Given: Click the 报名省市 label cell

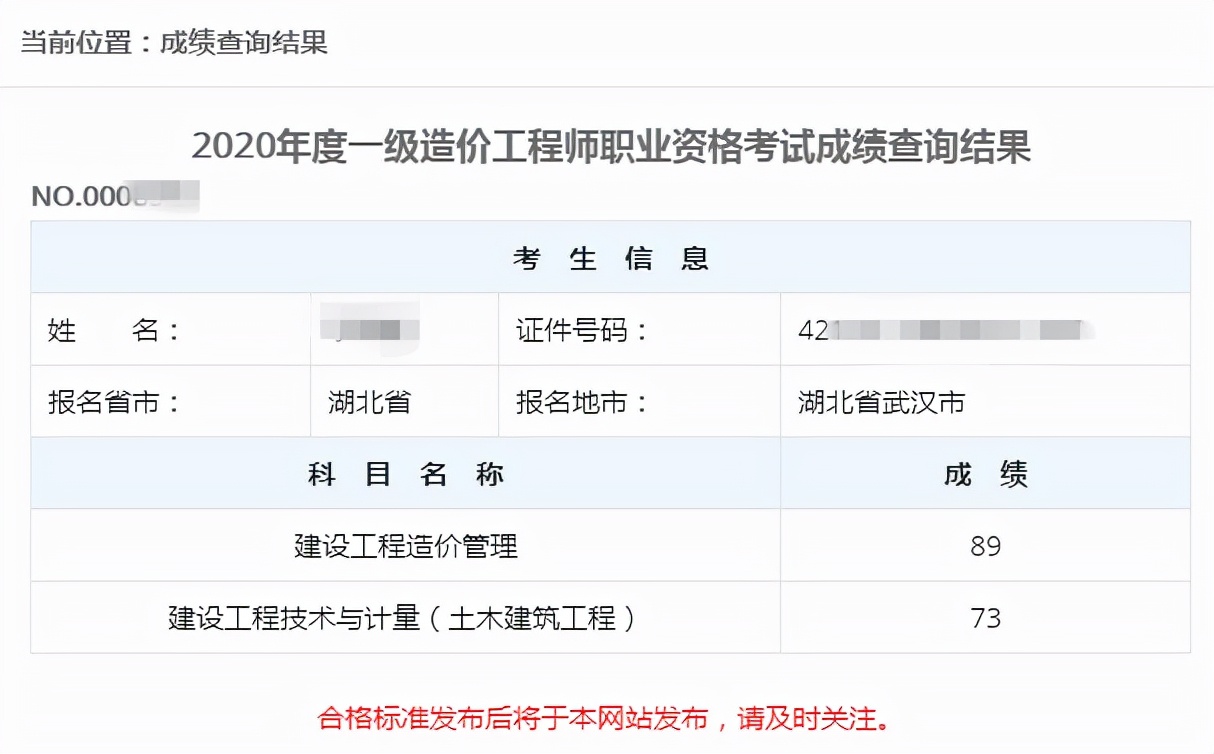Looking at the screenshot, I should 114,402.
